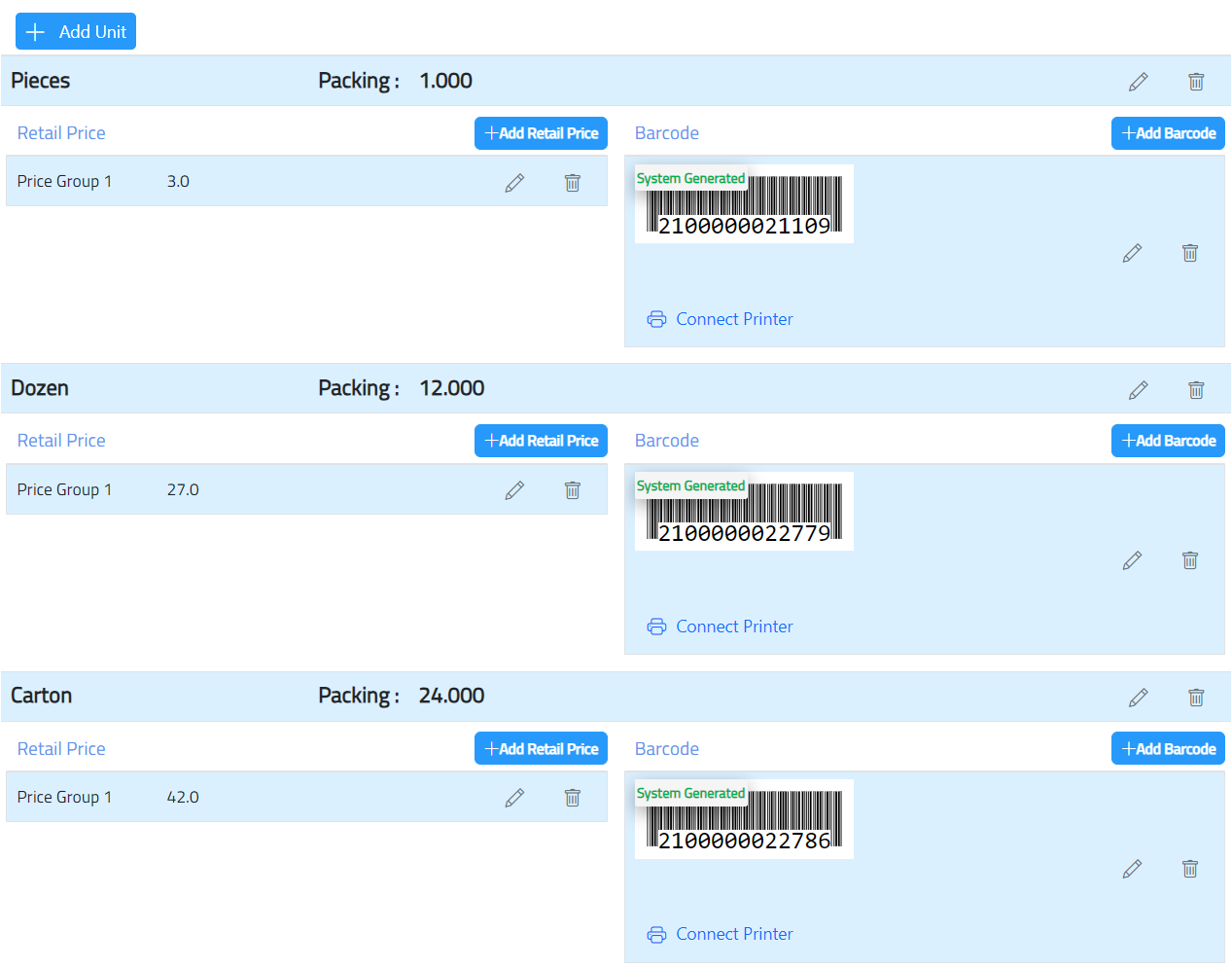Click the system generated barcode image under Pieces
Screen dimensions: 1232x968
pos(744,203)
